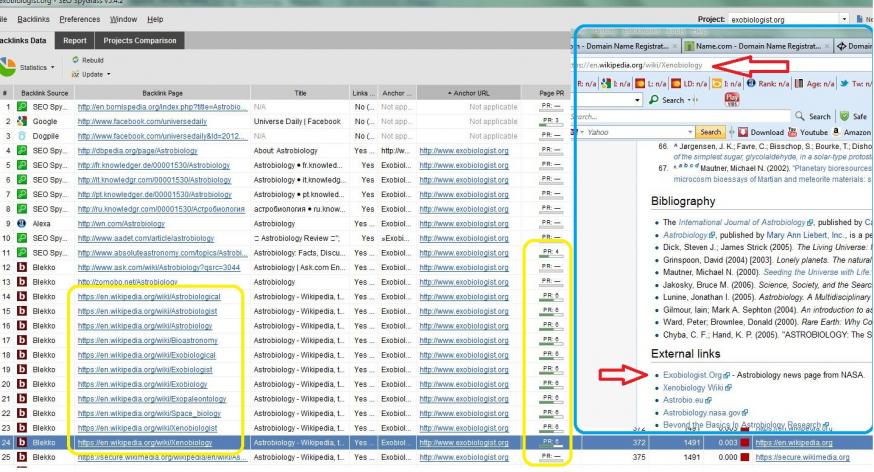
Task: Click the SEO SpyGlass icon in row 1
Action: pyautogui.click(x=22, y=106)
